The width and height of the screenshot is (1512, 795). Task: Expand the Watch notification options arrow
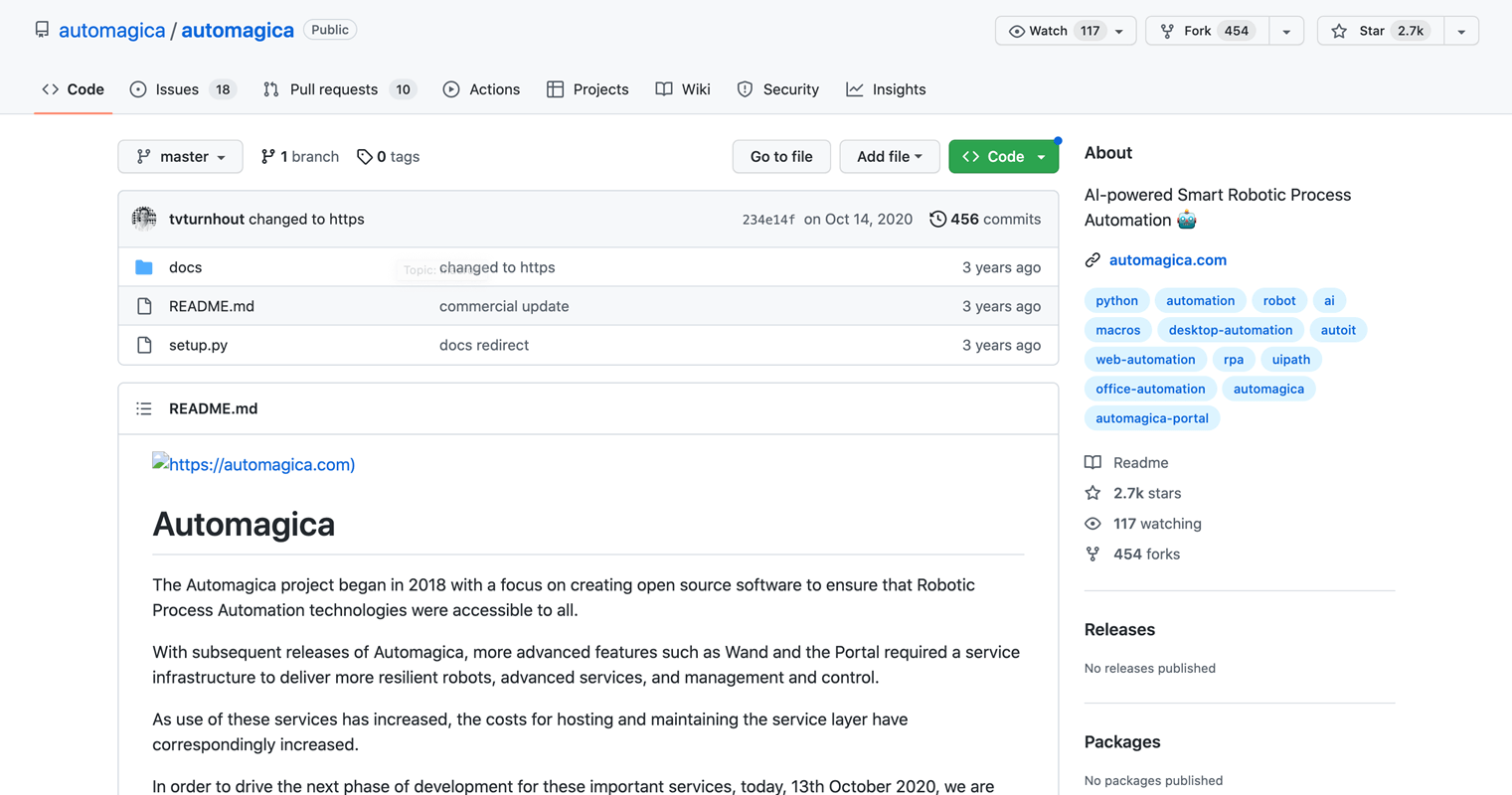[1119, 31]
